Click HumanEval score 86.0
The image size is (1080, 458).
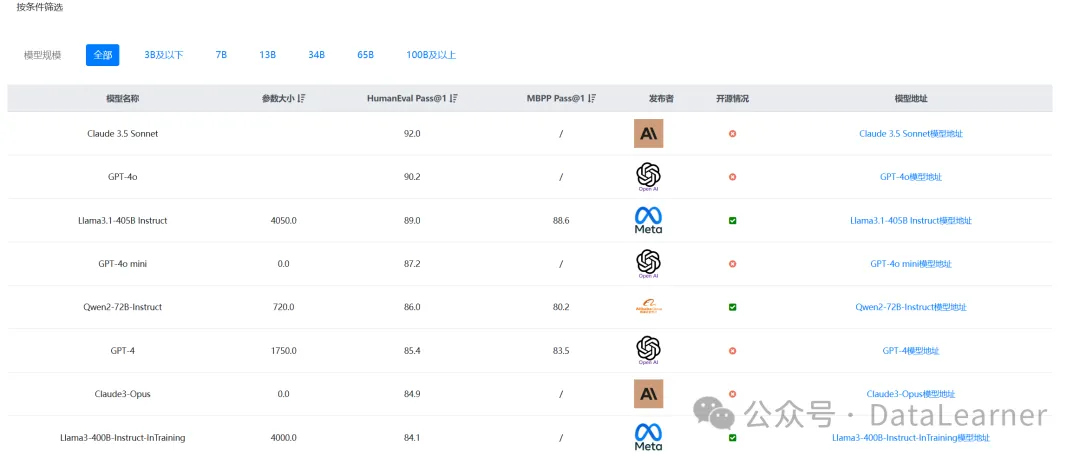[x=412, y=307]
